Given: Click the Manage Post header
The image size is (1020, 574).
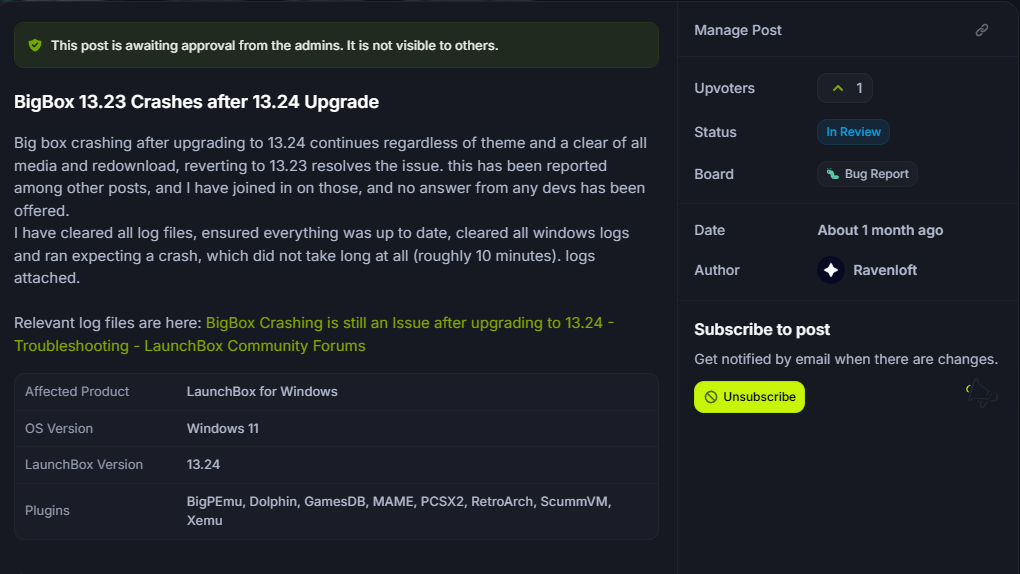Looking at the screenshot, I should tap(738, 30).
